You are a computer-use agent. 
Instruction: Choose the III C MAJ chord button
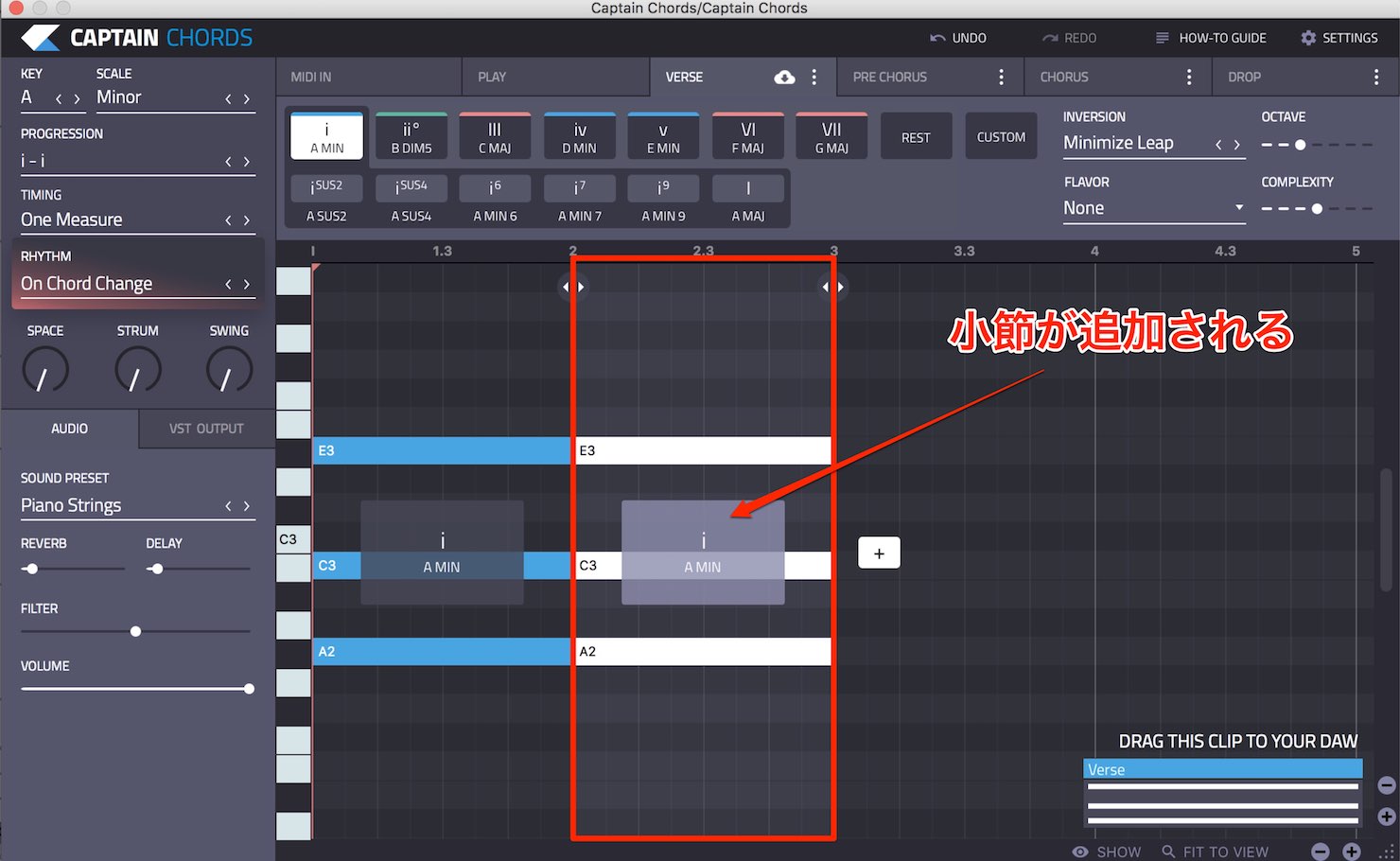[x=495, y=136]
